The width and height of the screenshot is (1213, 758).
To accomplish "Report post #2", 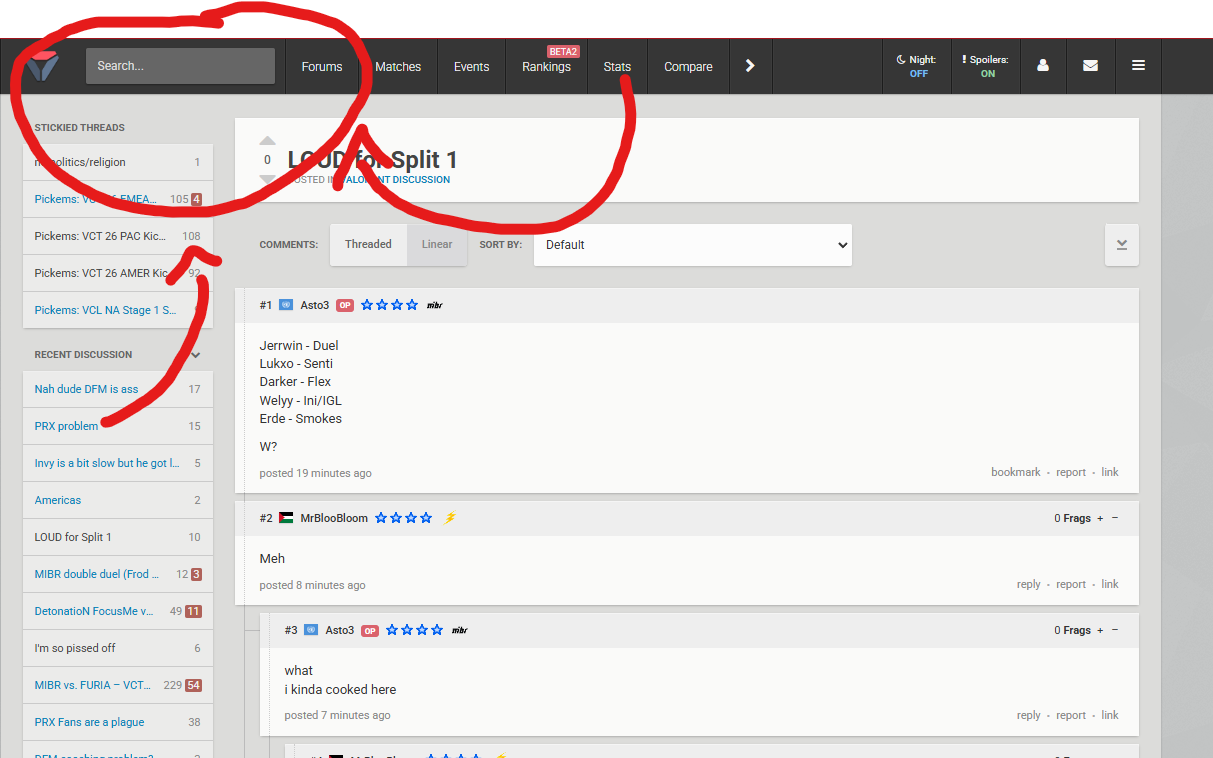I will 1071,584.
